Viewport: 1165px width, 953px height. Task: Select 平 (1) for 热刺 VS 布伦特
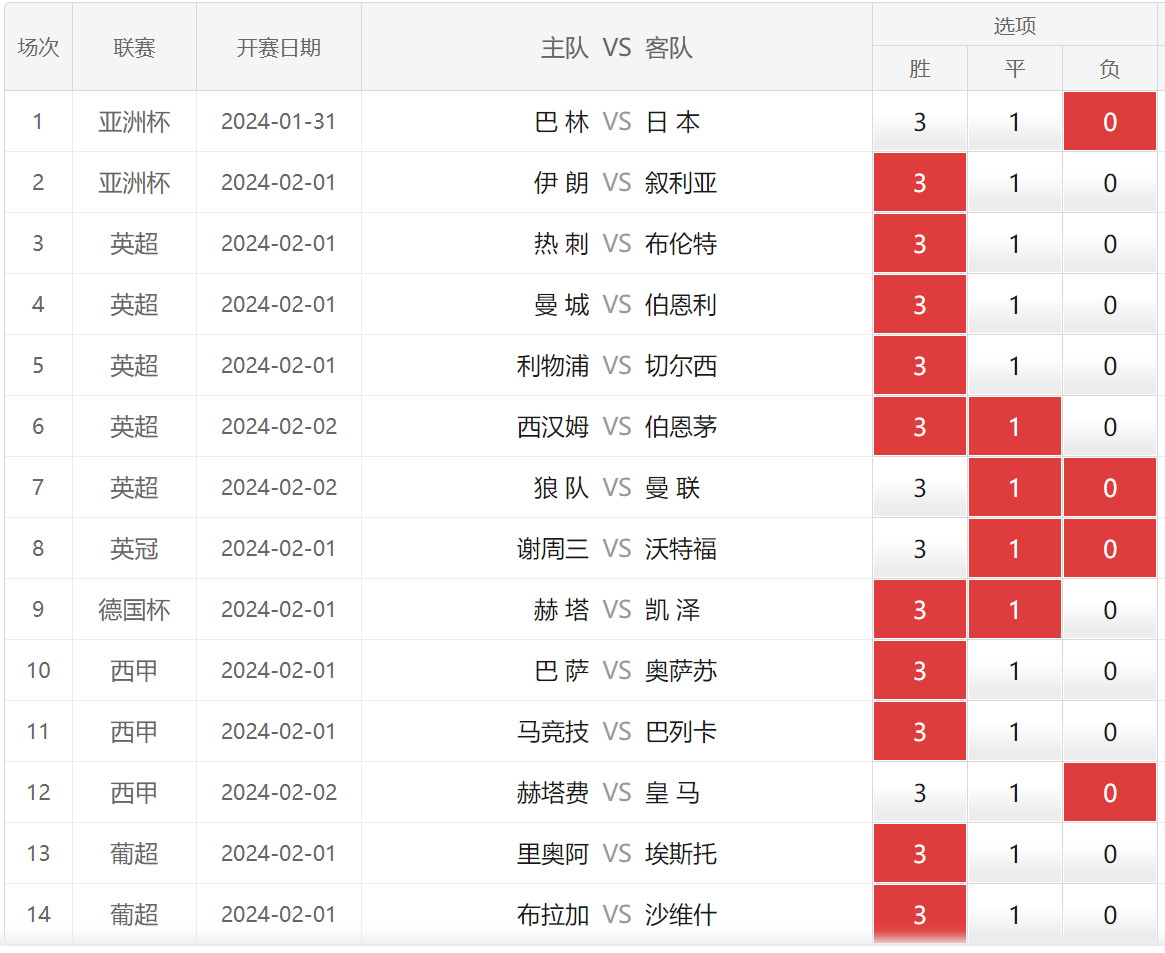pos(1015,244)
